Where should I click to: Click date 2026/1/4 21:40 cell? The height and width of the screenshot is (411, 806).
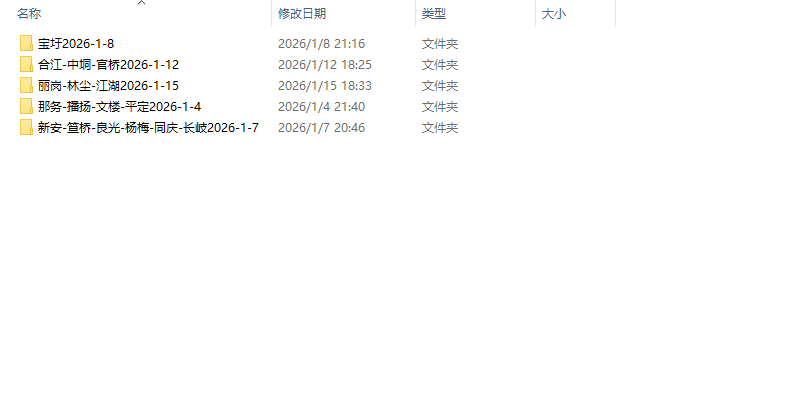pos(321,107)
